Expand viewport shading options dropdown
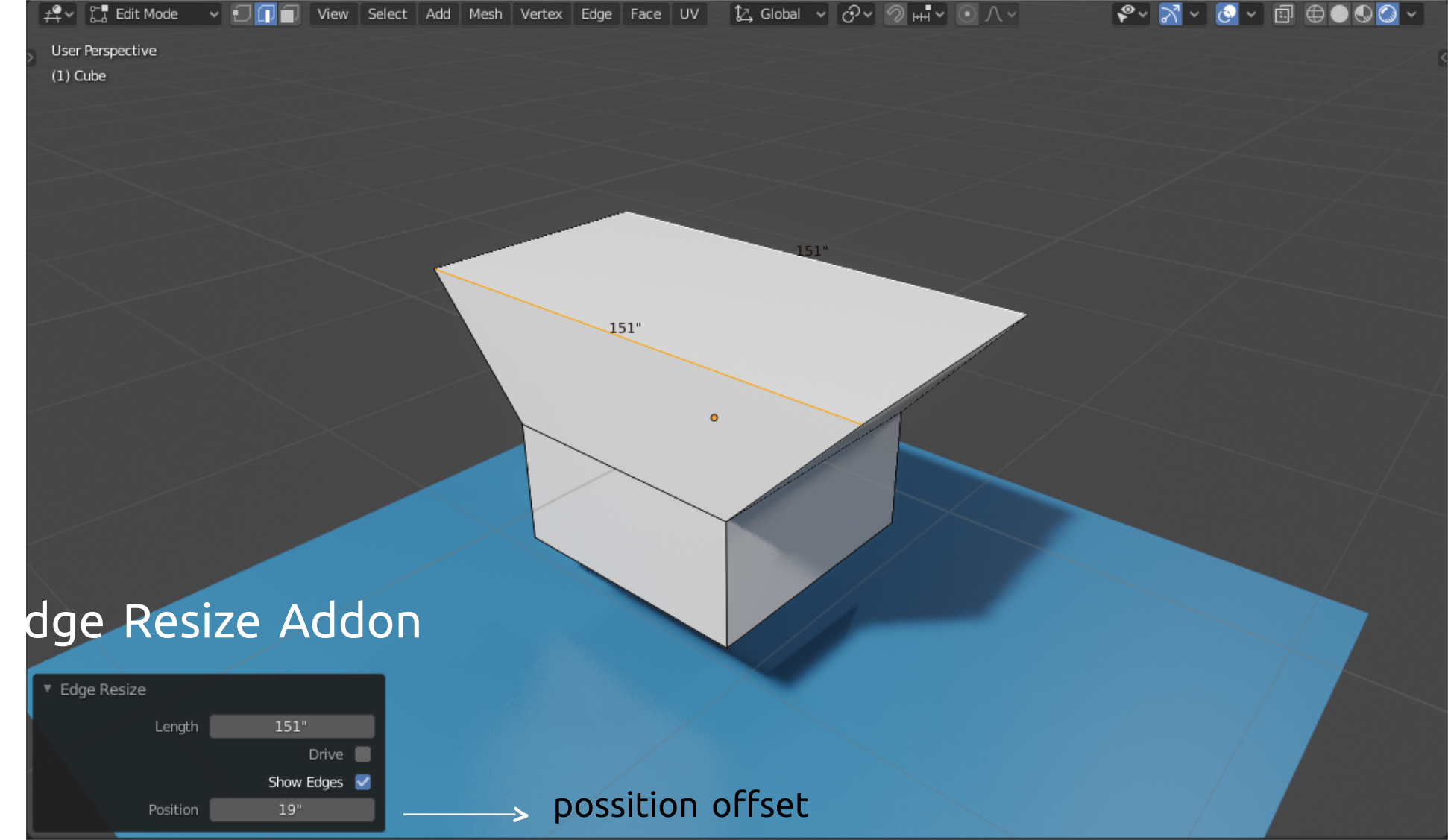 (x=1411, y=14)
